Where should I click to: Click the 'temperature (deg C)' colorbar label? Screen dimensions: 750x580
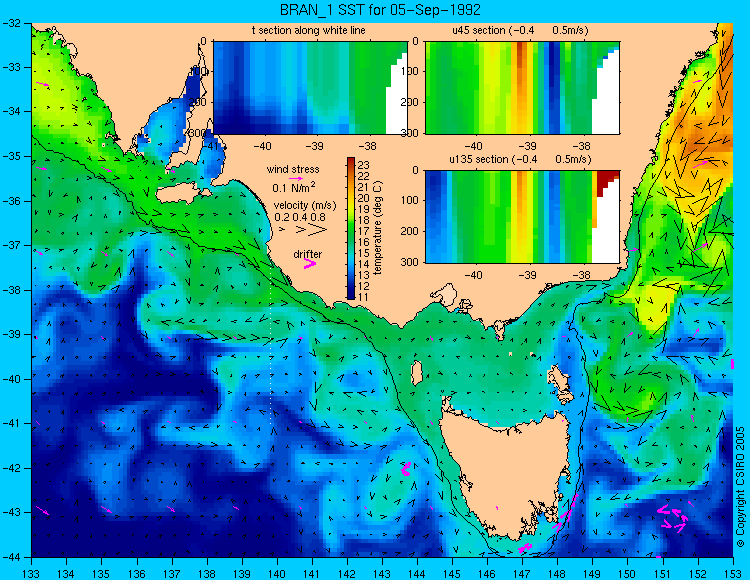(x=378, y=228)
